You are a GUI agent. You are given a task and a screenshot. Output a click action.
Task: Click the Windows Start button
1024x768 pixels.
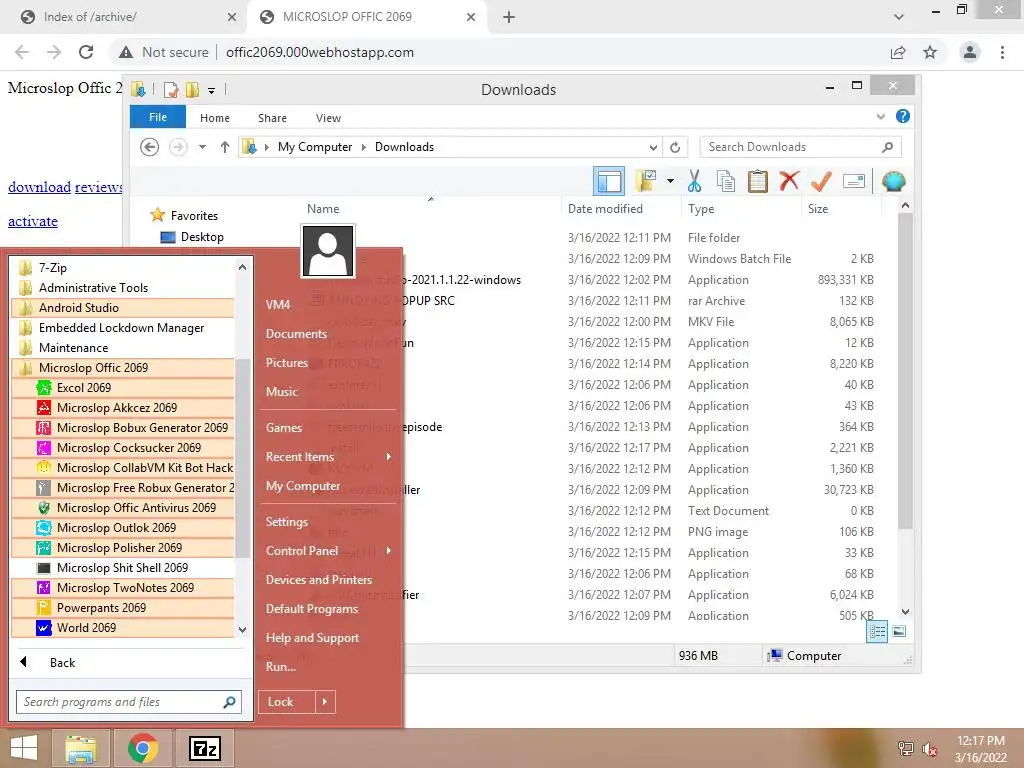coord(24,748)
